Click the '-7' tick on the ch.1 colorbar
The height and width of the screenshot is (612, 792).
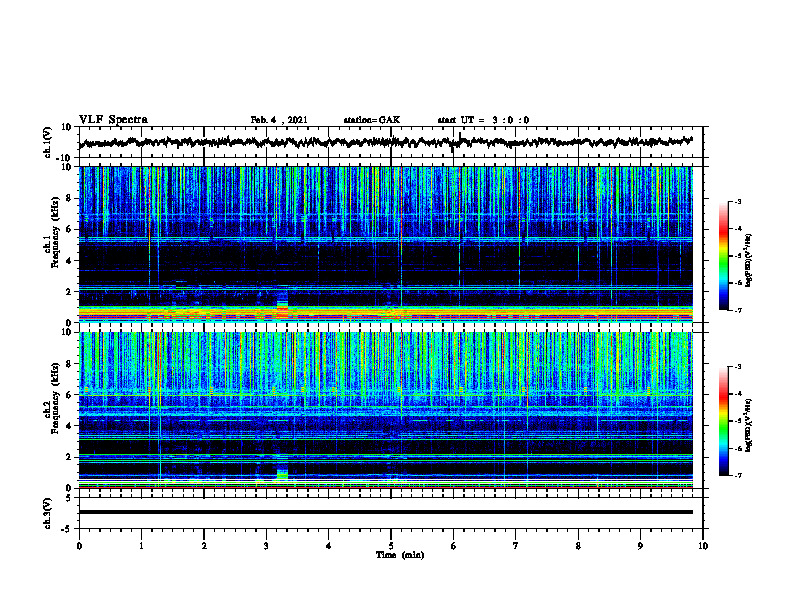(738, 310)
